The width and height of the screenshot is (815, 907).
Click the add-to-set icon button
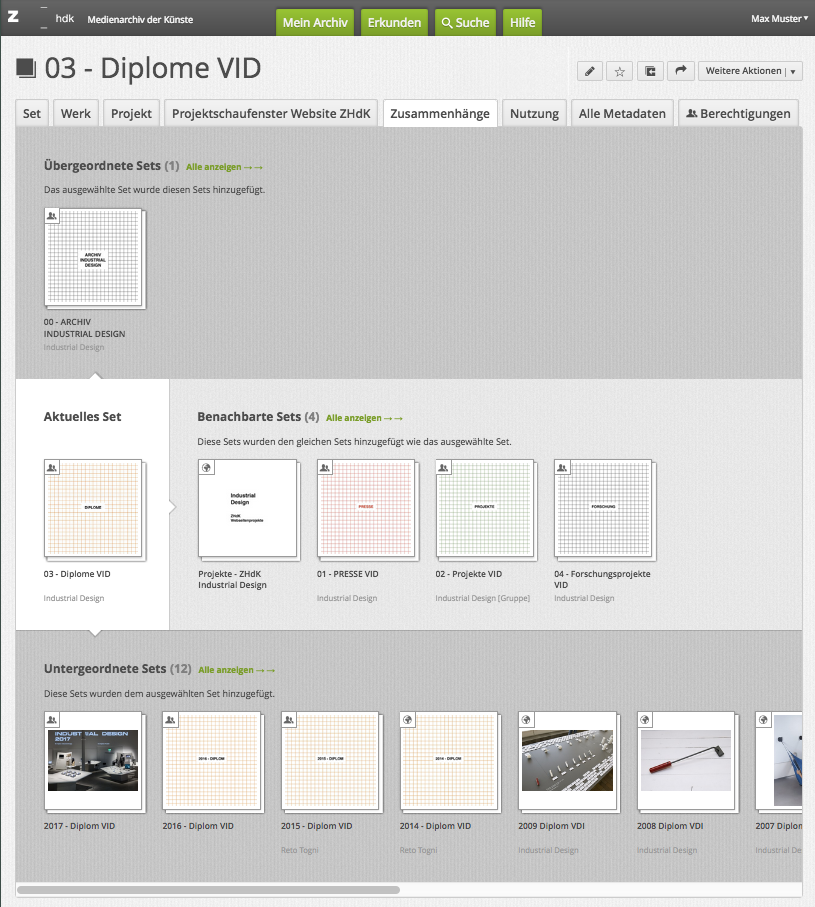[650, 71]
